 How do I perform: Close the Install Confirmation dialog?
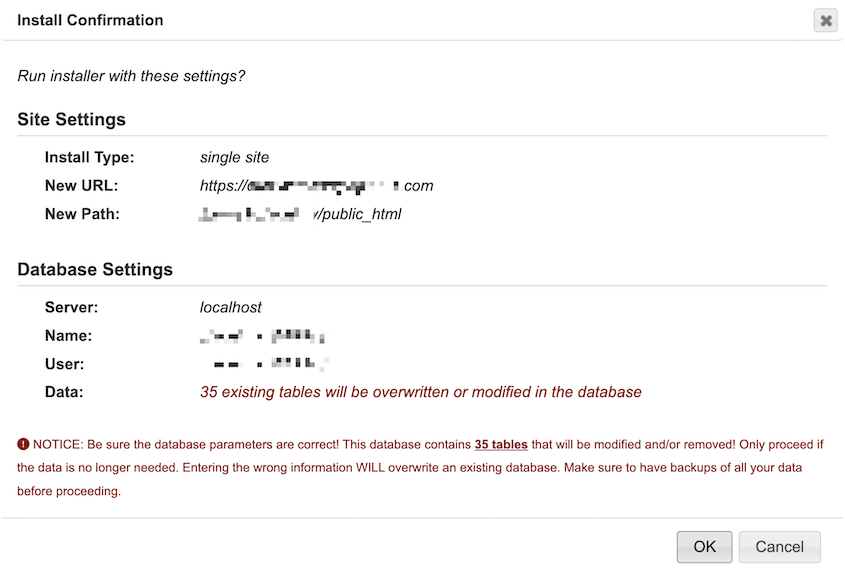click(825, 20)
